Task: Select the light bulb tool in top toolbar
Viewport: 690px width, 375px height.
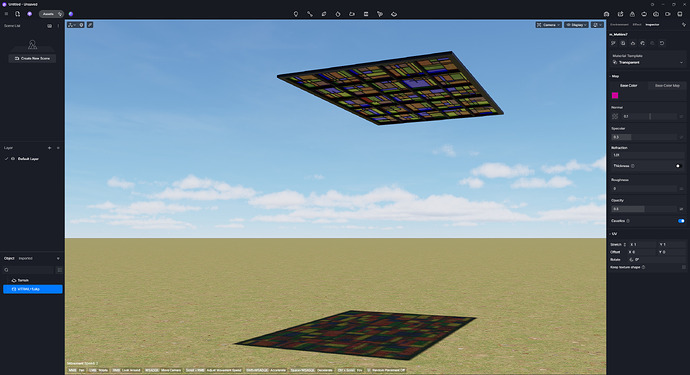Action: tap(296, 14)
